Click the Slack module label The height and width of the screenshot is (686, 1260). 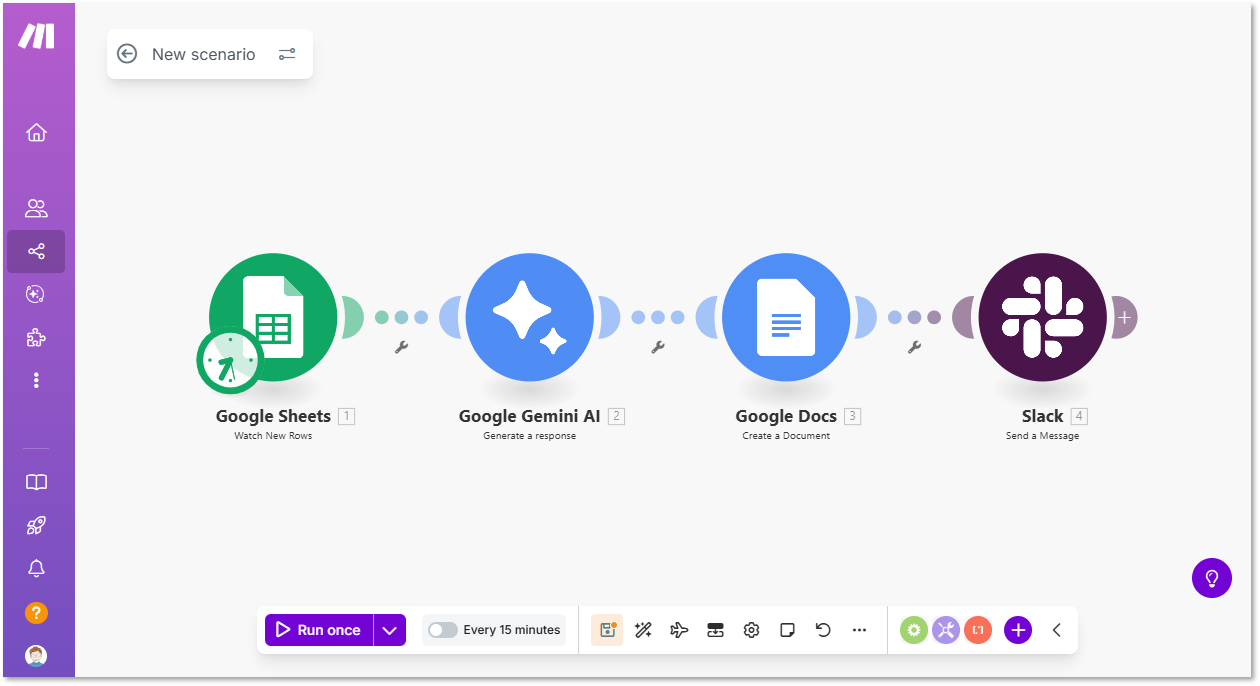tap(1043, 416)
